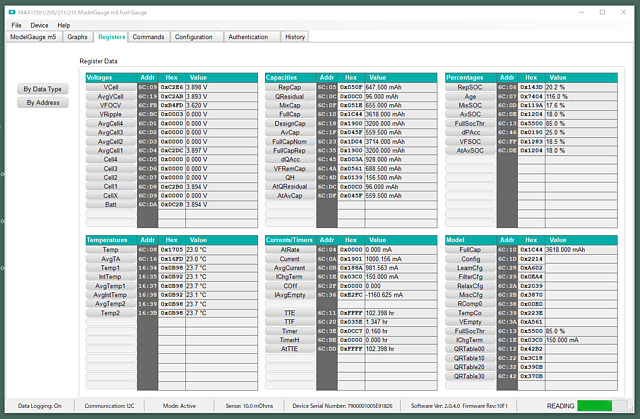Screen dimensions: 640x419
Task: Click the Batt register button
Action: click(111, 204)
